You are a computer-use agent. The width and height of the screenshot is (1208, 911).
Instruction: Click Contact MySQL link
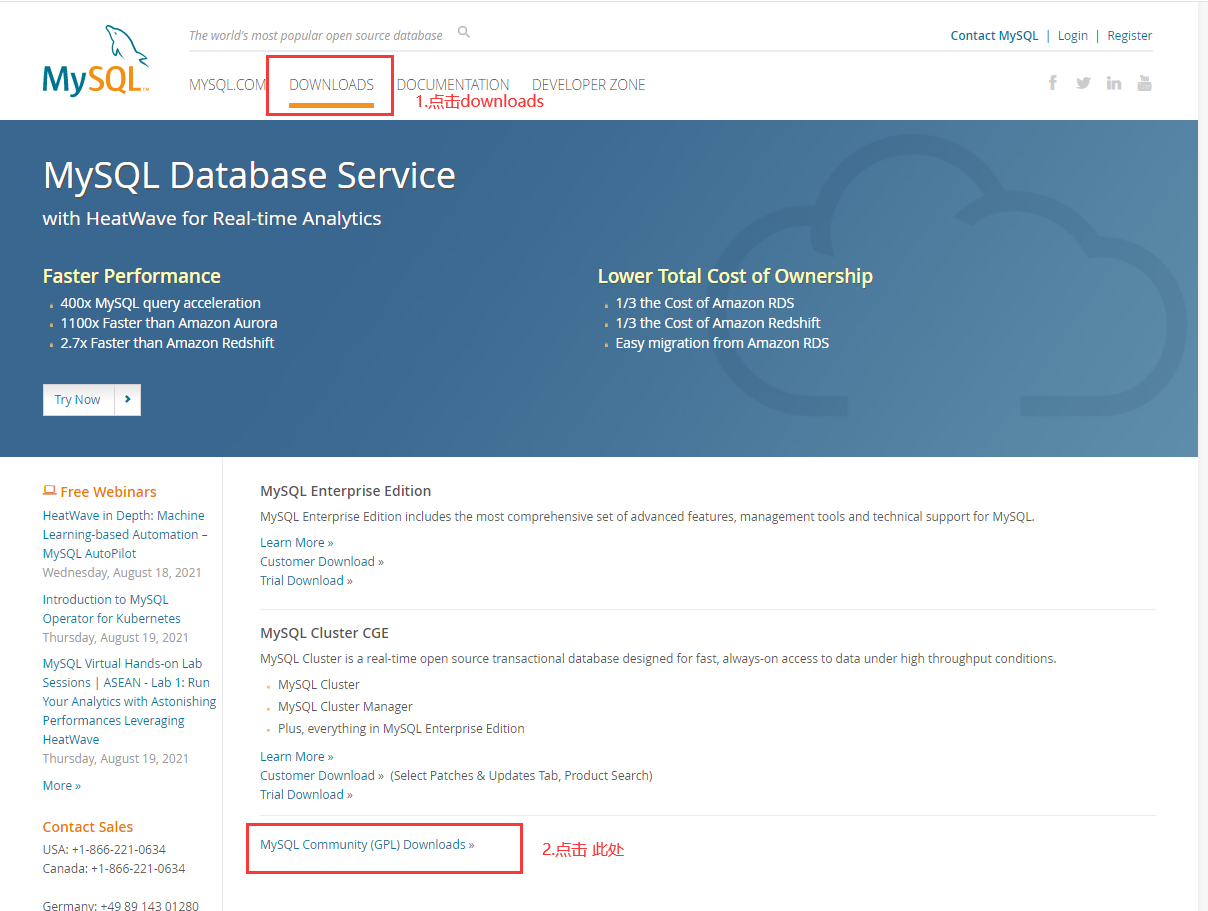[x=994, y=35]
